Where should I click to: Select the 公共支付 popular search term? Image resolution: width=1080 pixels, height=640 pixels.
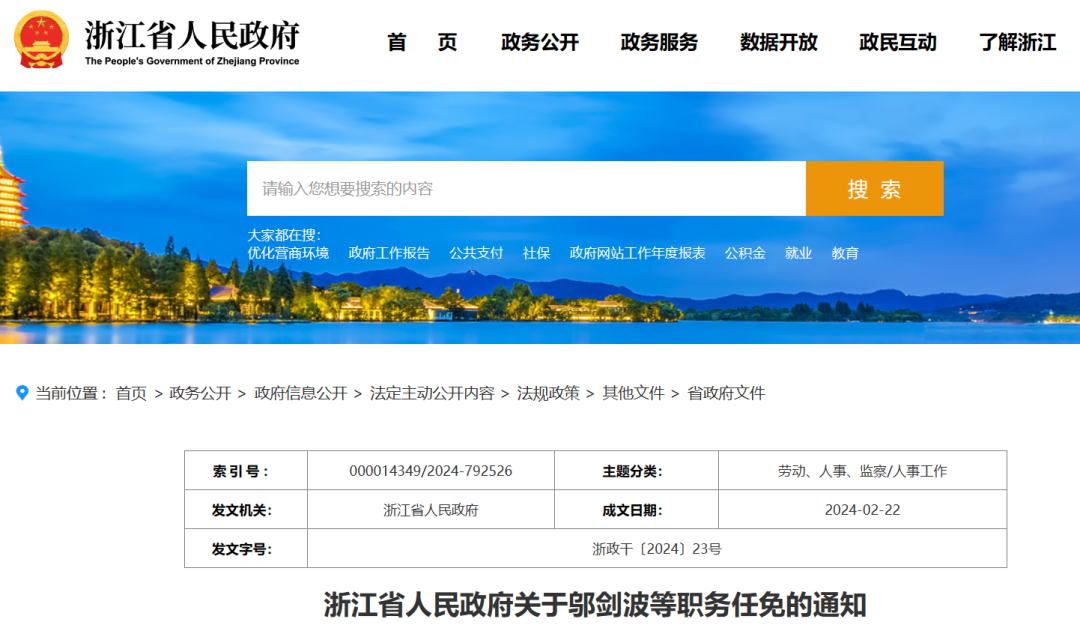[476, 254]
